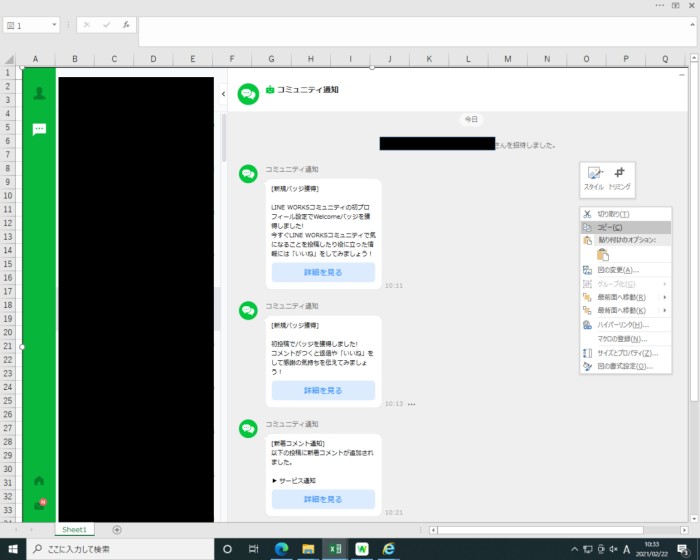Viewport: 700px width, 560px height.
Task: Open the LINE WORKS W icon on taskbar
Action: 362,549
